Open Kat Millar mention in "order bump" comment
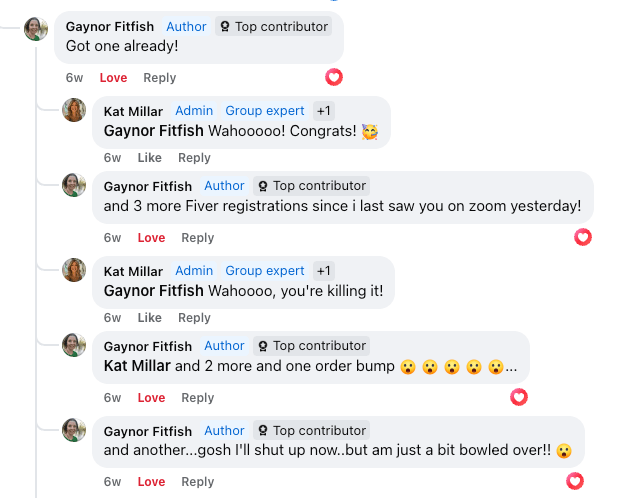626x498 pixels. click(137, 366)
